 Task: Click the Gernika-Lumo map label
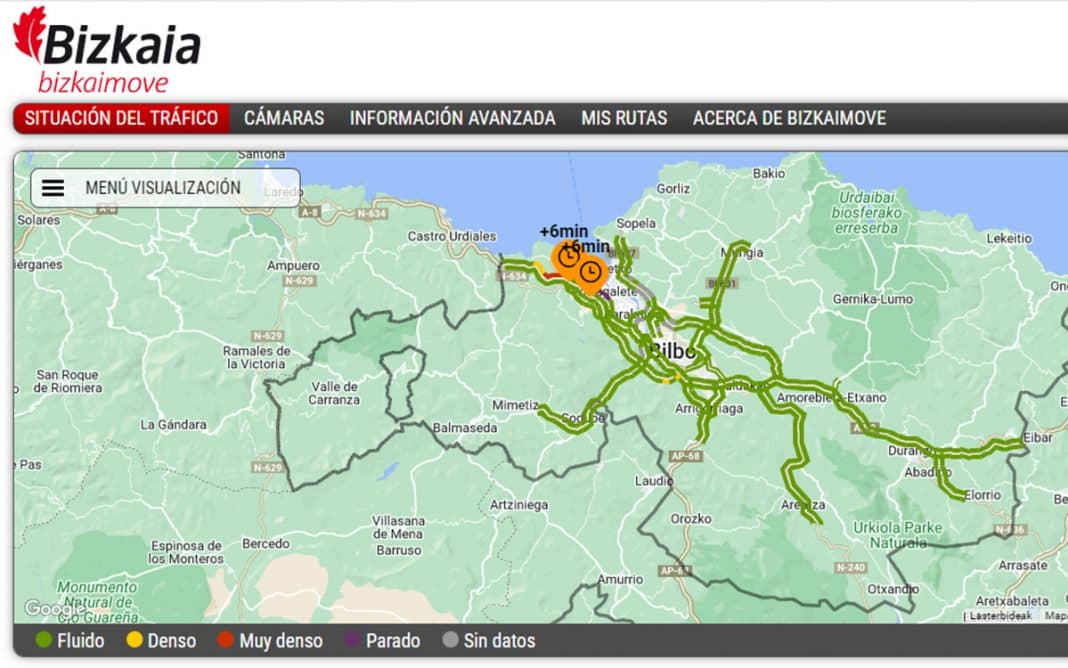coord(873,299)
